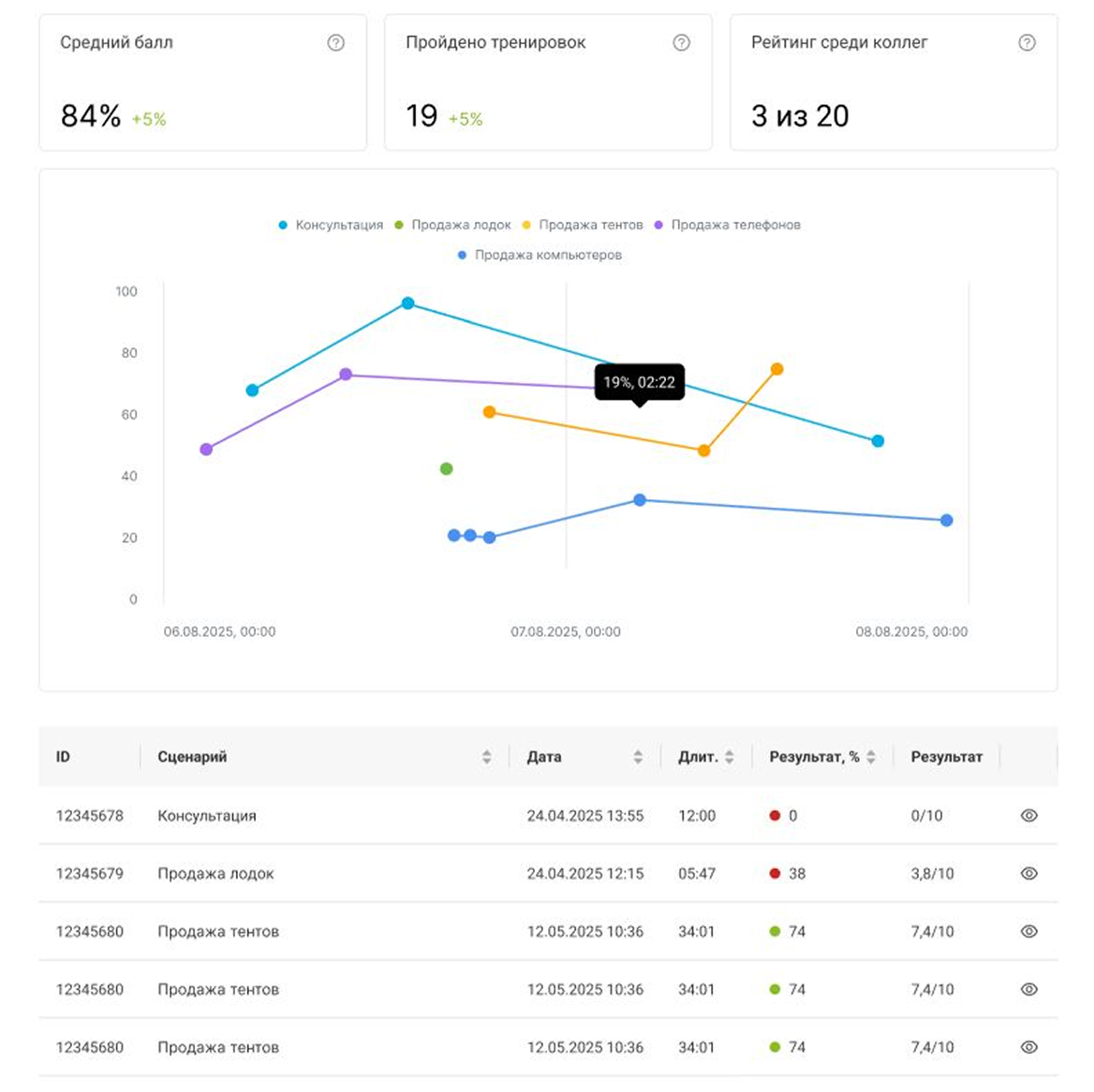This screenshot has width=1094, height=1092.
Task: Toggle Консультация series in chart legend
Action: (331, 225)
